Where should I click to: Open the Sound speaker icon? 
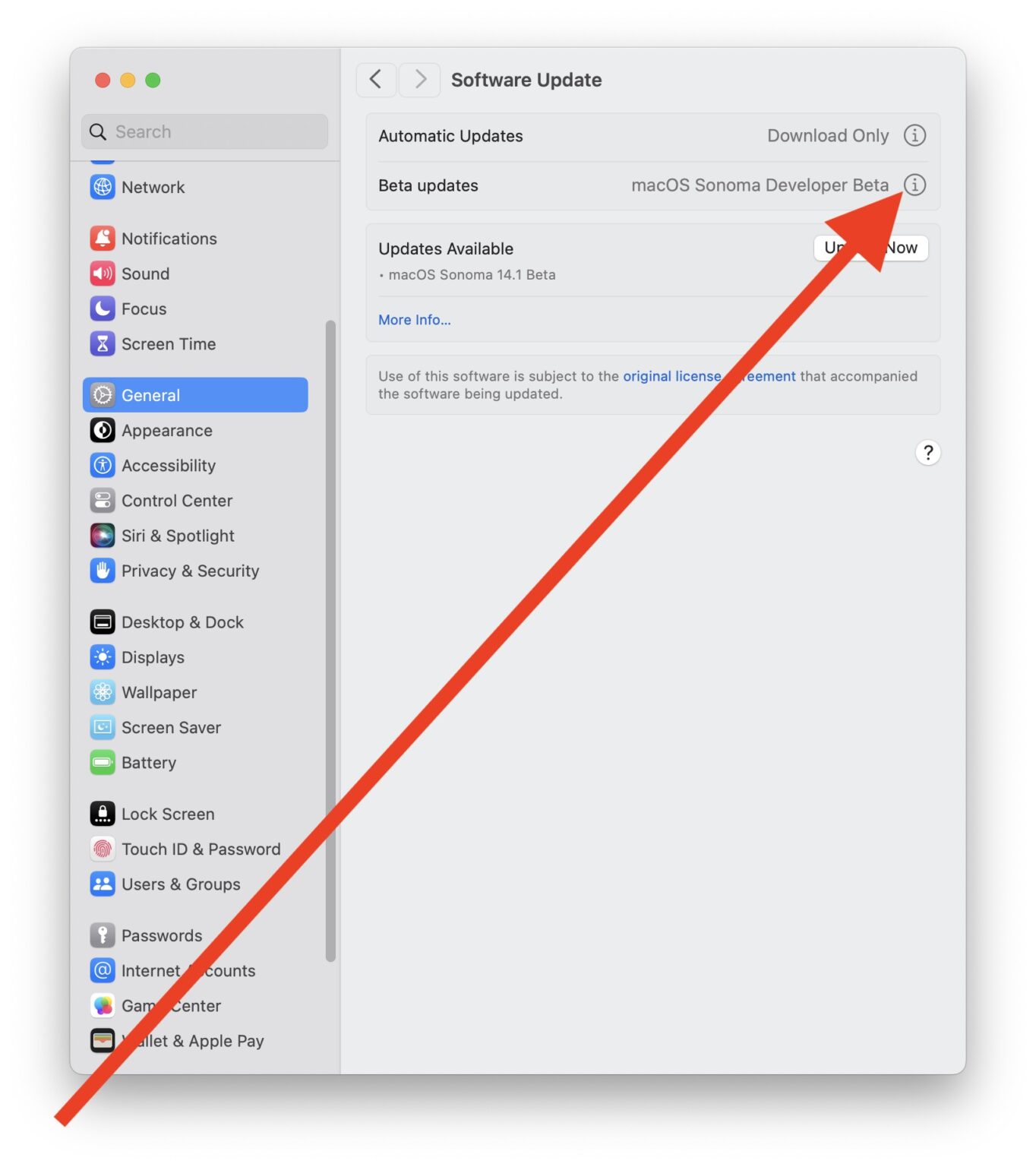103,274
